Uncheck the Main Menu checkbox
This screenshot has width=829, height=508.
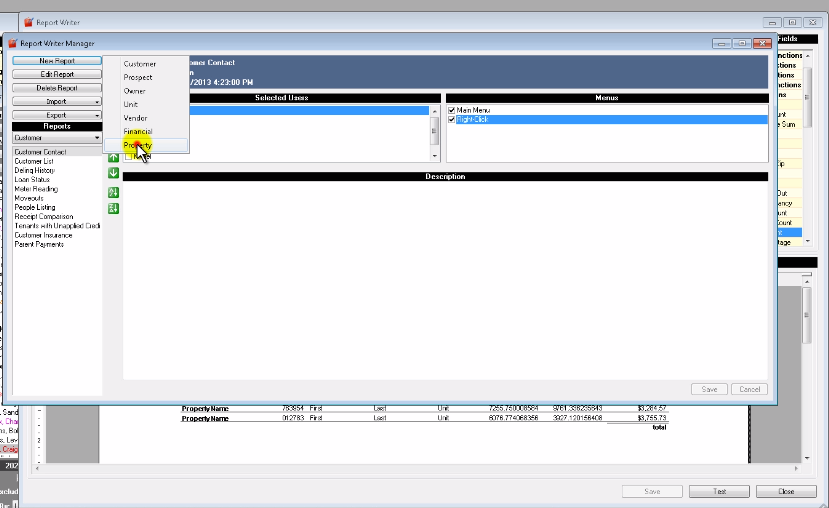tap(452, 110)
